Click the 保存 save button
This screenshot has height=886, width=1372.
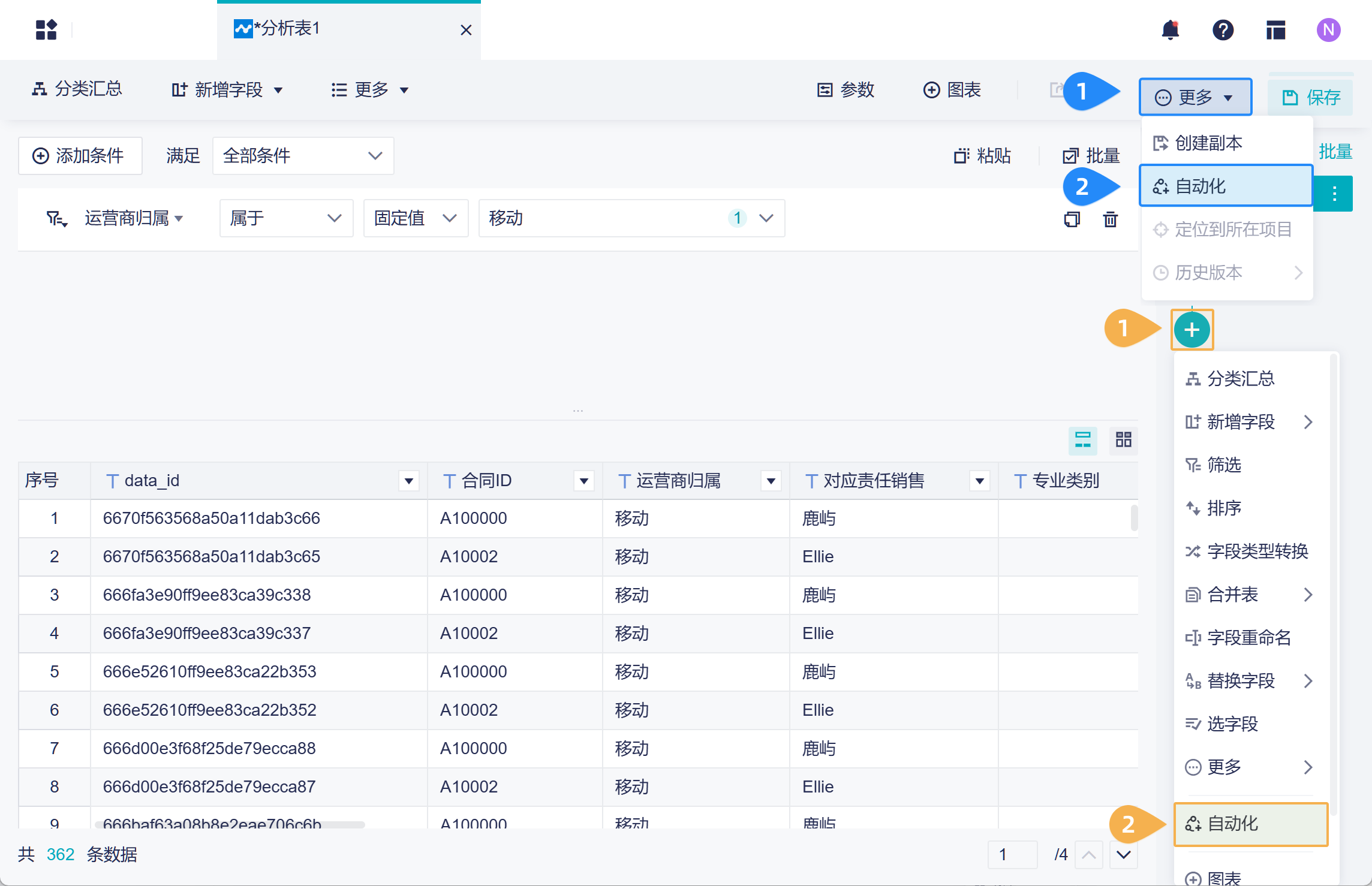(x=1310, y=97)
